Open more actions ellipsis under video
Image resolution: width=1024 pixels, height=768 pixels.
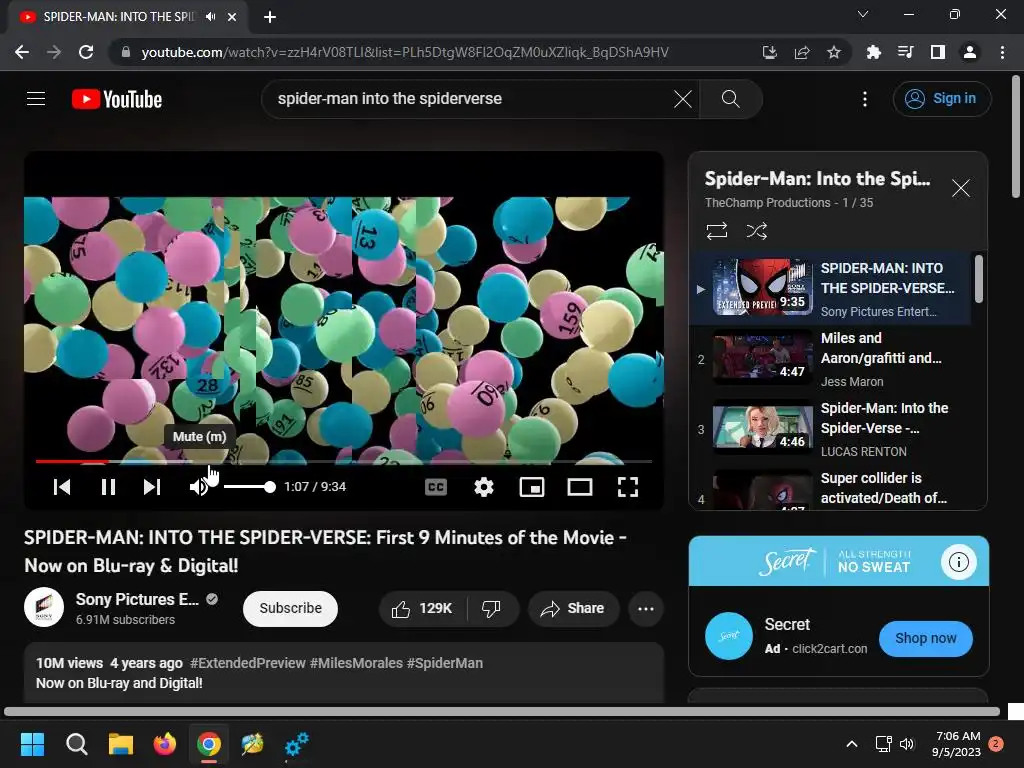[x=646, y=609]
